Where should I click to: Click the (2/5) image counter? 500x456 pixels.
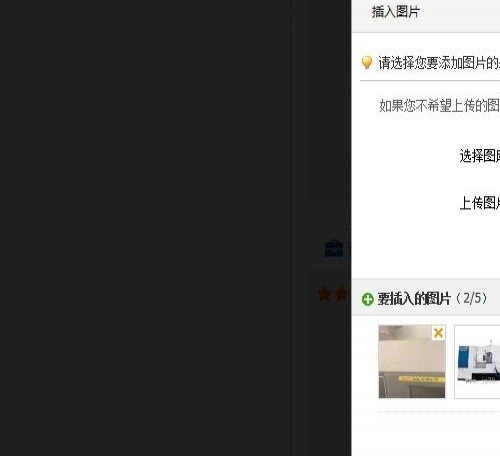click(471, 298)
